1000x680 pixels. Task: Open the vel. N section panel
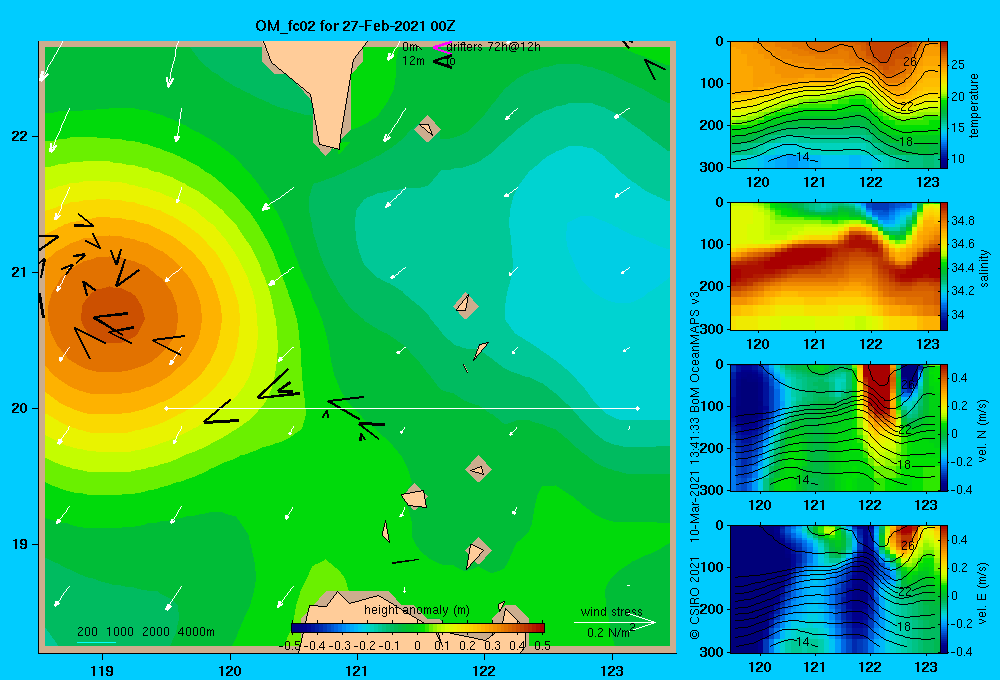point(835,427)
